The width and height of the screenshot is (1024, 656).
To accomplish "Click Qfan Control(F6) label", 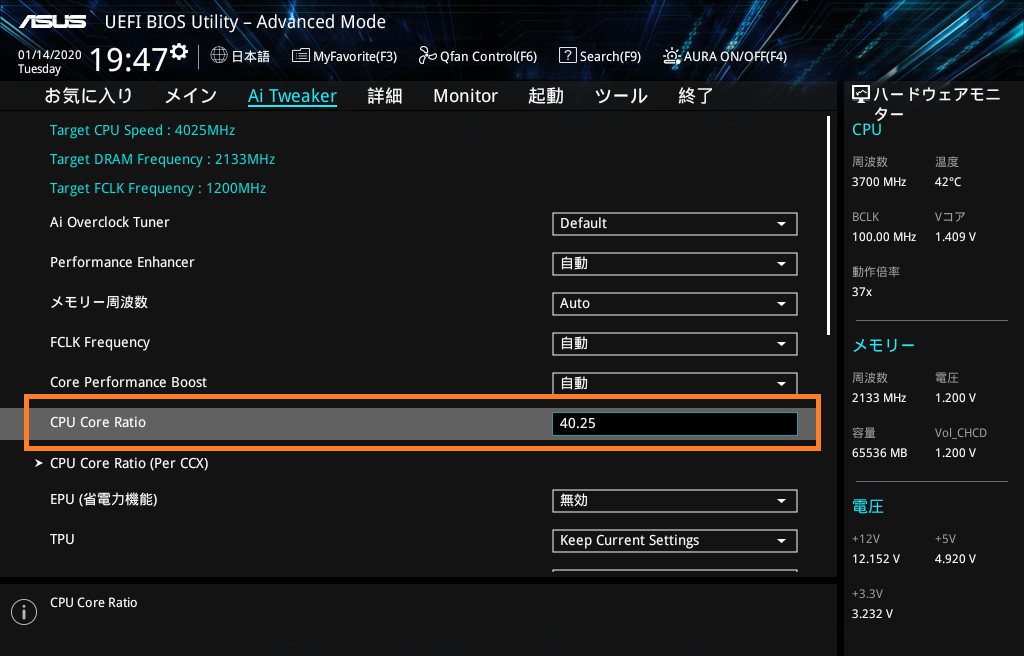I will [x=488, y=56].
